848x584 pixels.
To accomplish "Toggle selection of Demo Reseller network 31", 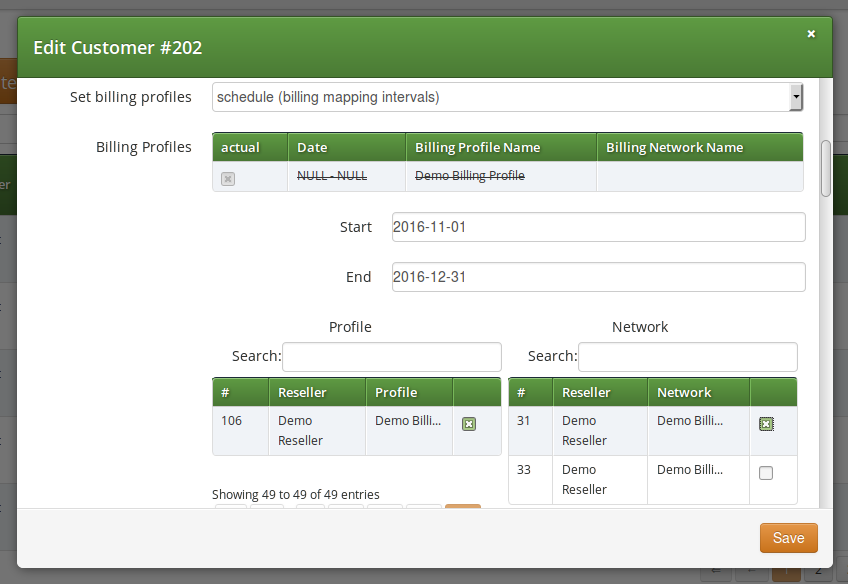I will (766, 423).
